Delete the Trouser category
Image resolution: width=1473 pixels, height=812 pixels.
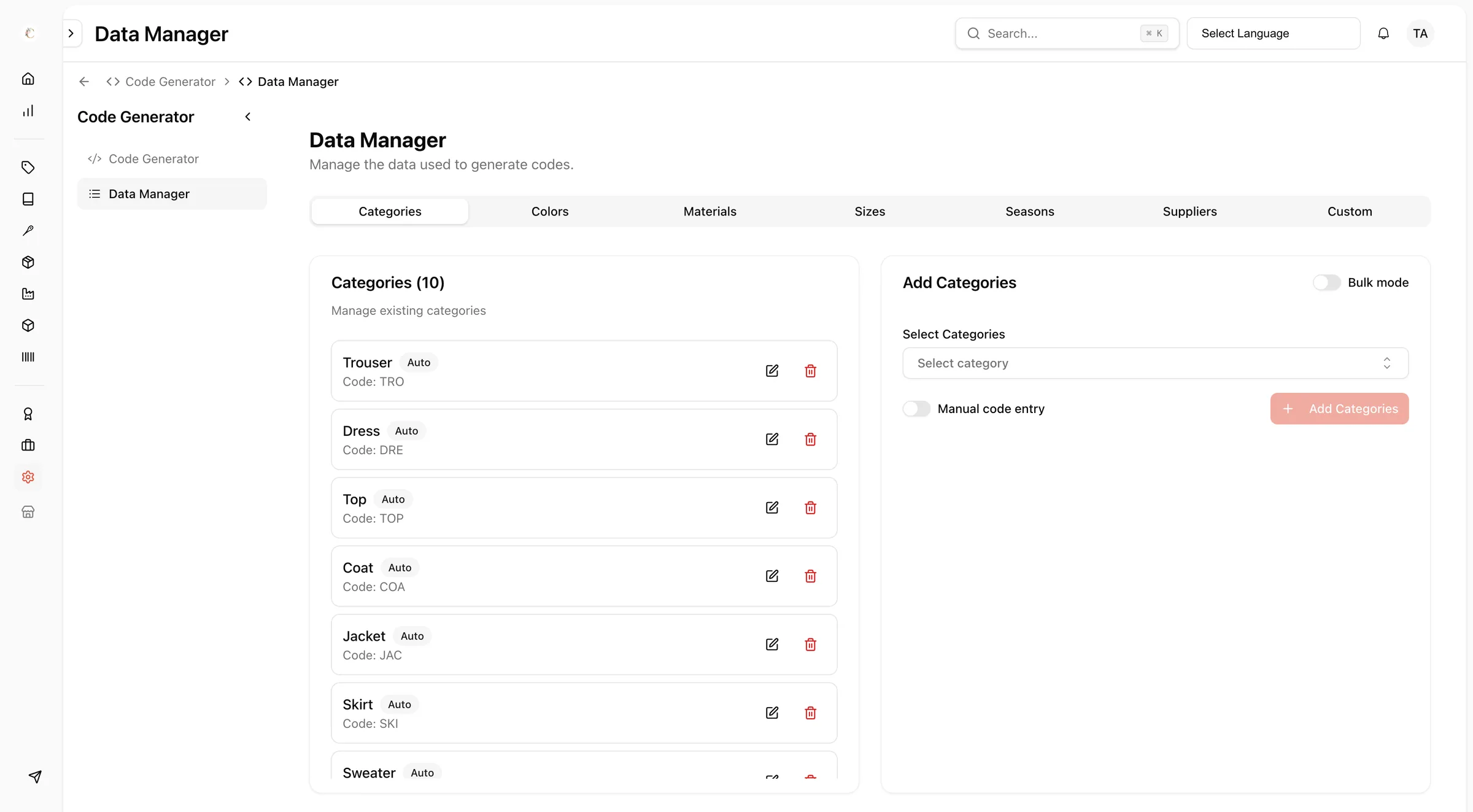pos(810,371)
